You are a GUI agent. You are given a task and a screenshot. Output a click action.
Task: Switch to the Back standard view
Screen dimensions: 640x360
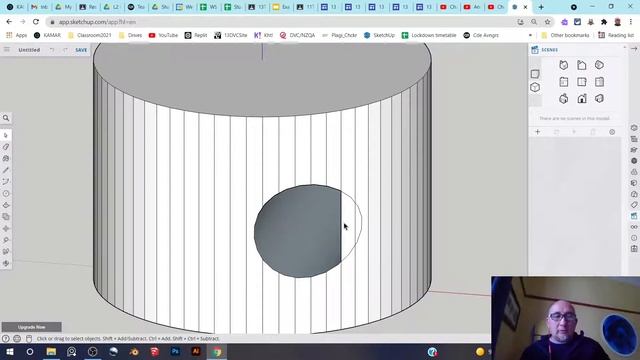(582, 82)
